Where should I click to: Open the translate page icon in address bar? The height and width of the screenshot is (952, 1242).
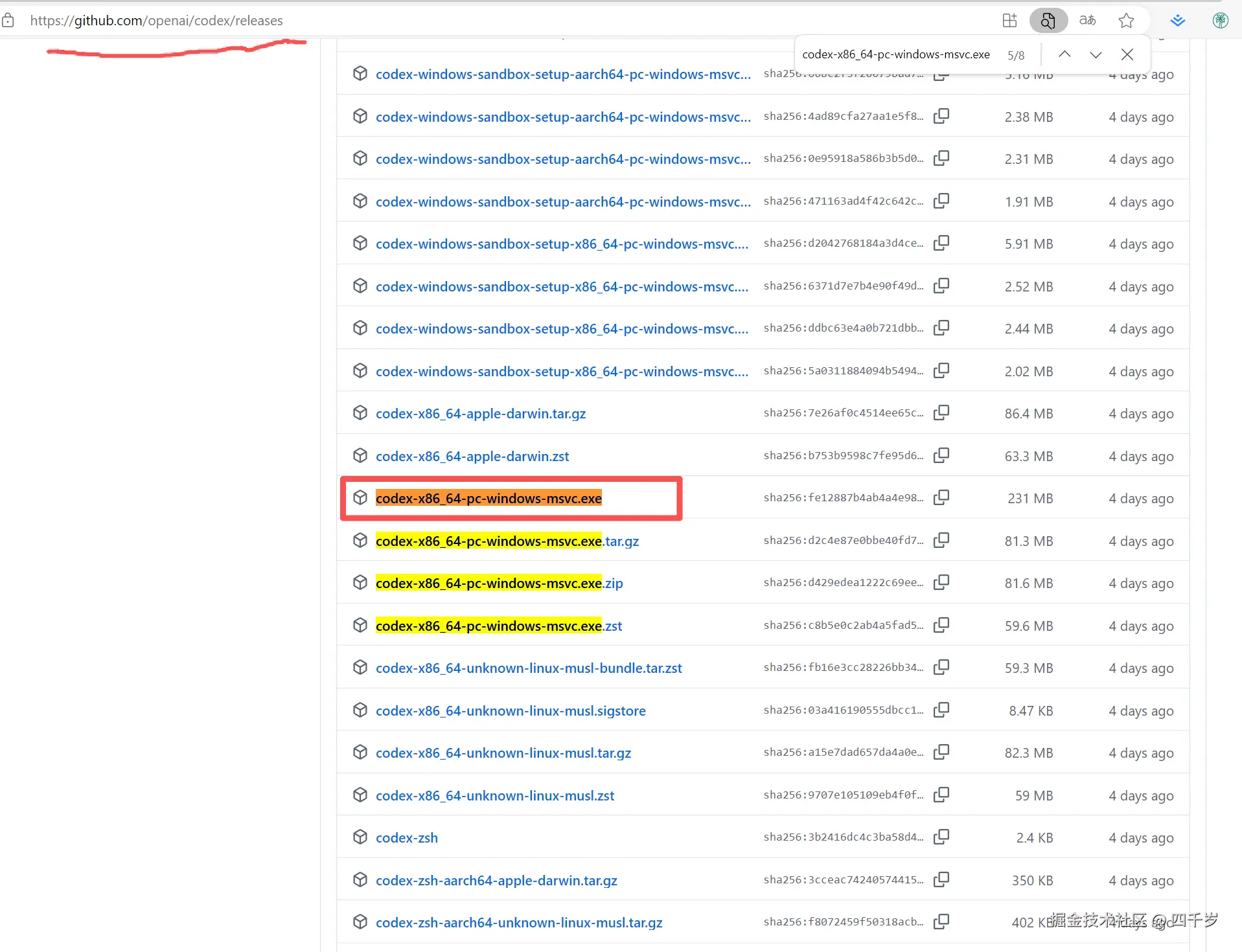(1087, 21)
